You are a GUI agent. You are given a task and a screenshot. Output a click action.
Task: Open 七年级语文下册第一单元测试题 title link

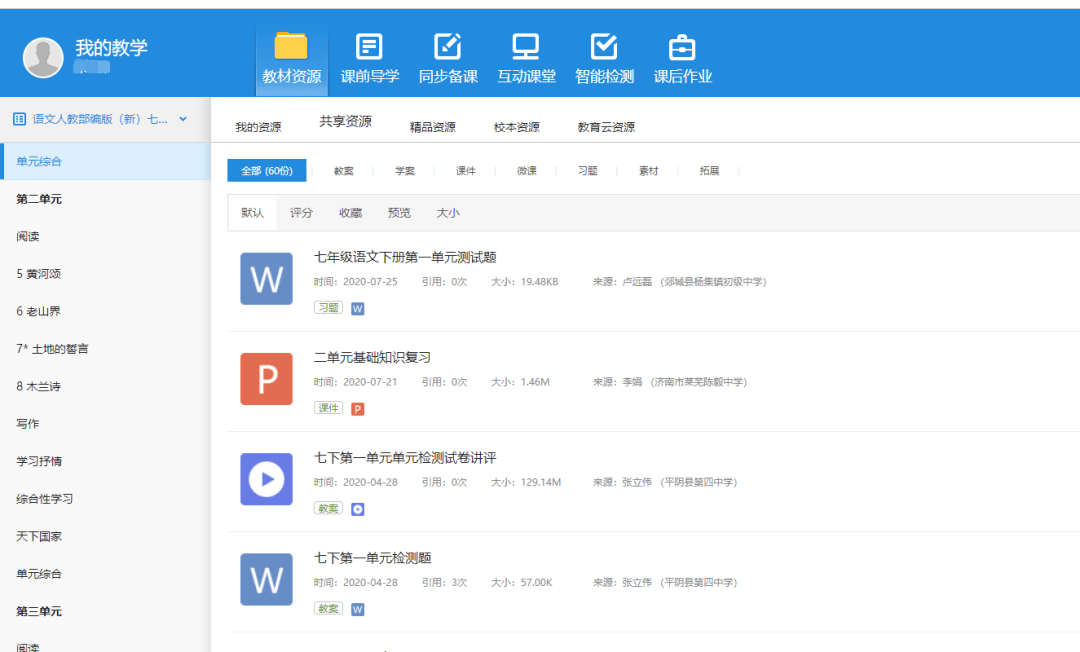click(405, 258)
